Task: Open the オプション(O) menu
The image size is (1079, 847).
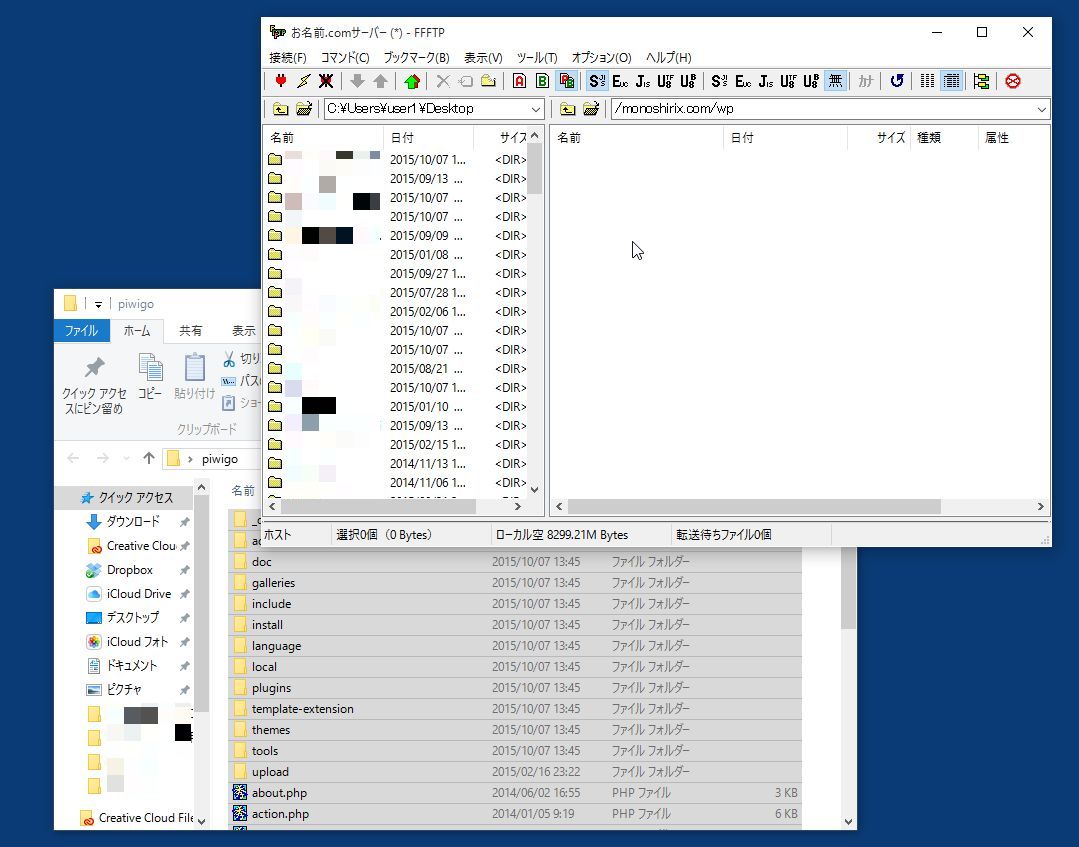Action: [601, 58]
